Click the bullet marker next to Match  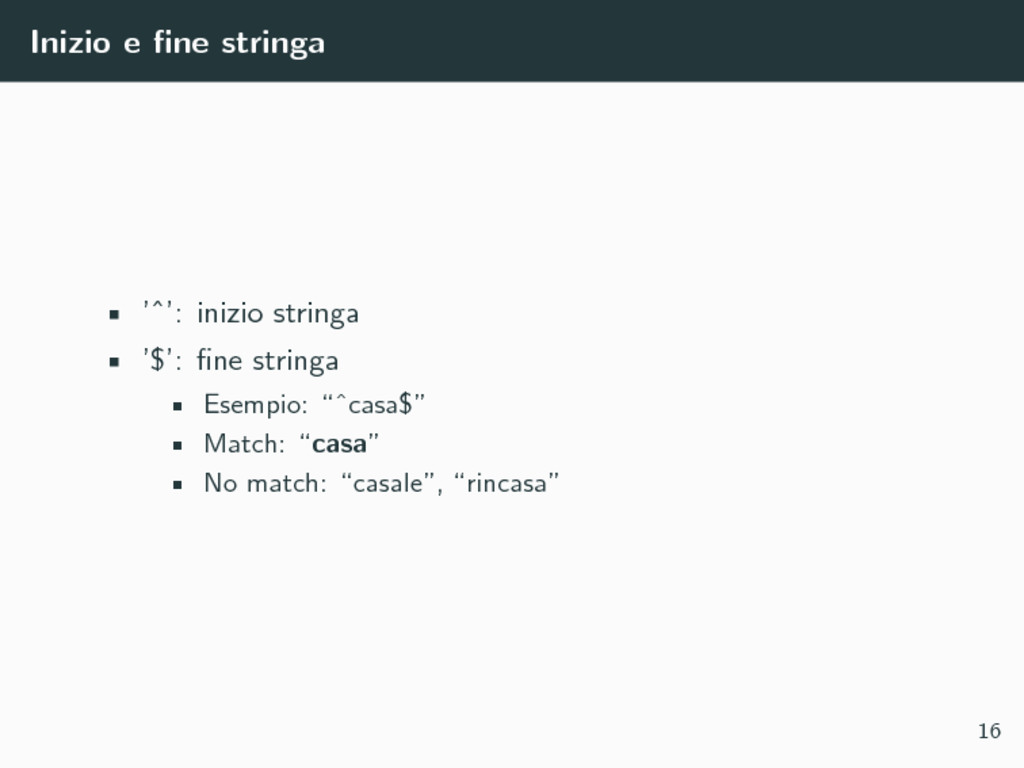click(x=178, y=445)
